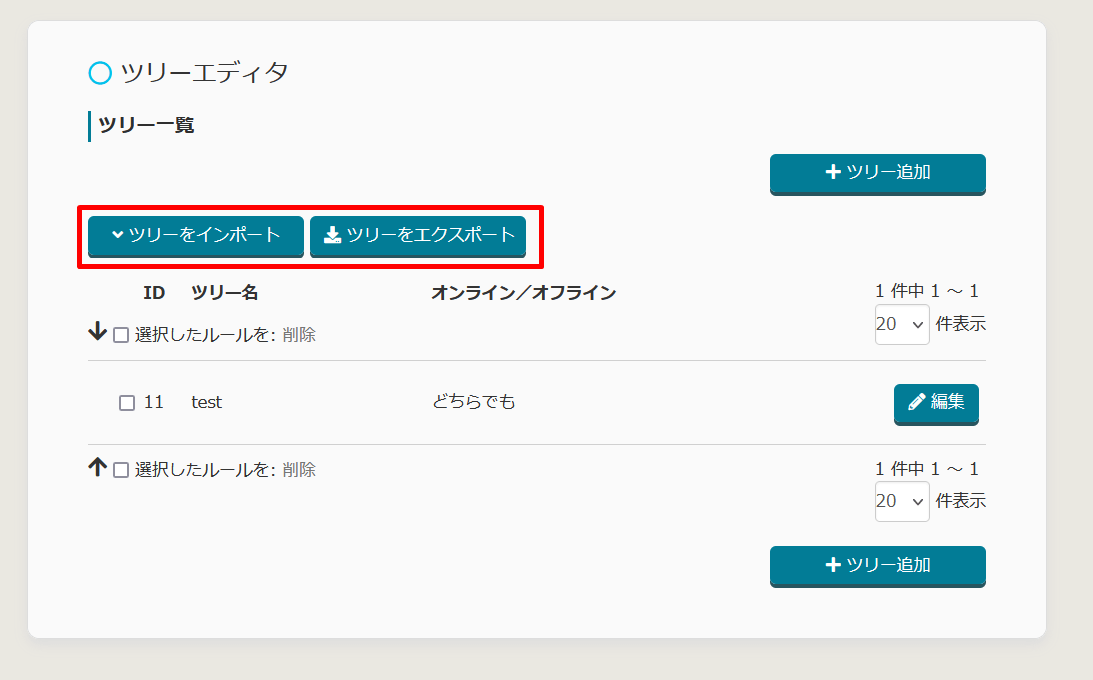Image resolution: width=1093 pixels, height=680 pixels.
Task: Click the download icon on ツリーをエクスポート
Action: click(x=333, y=235)
